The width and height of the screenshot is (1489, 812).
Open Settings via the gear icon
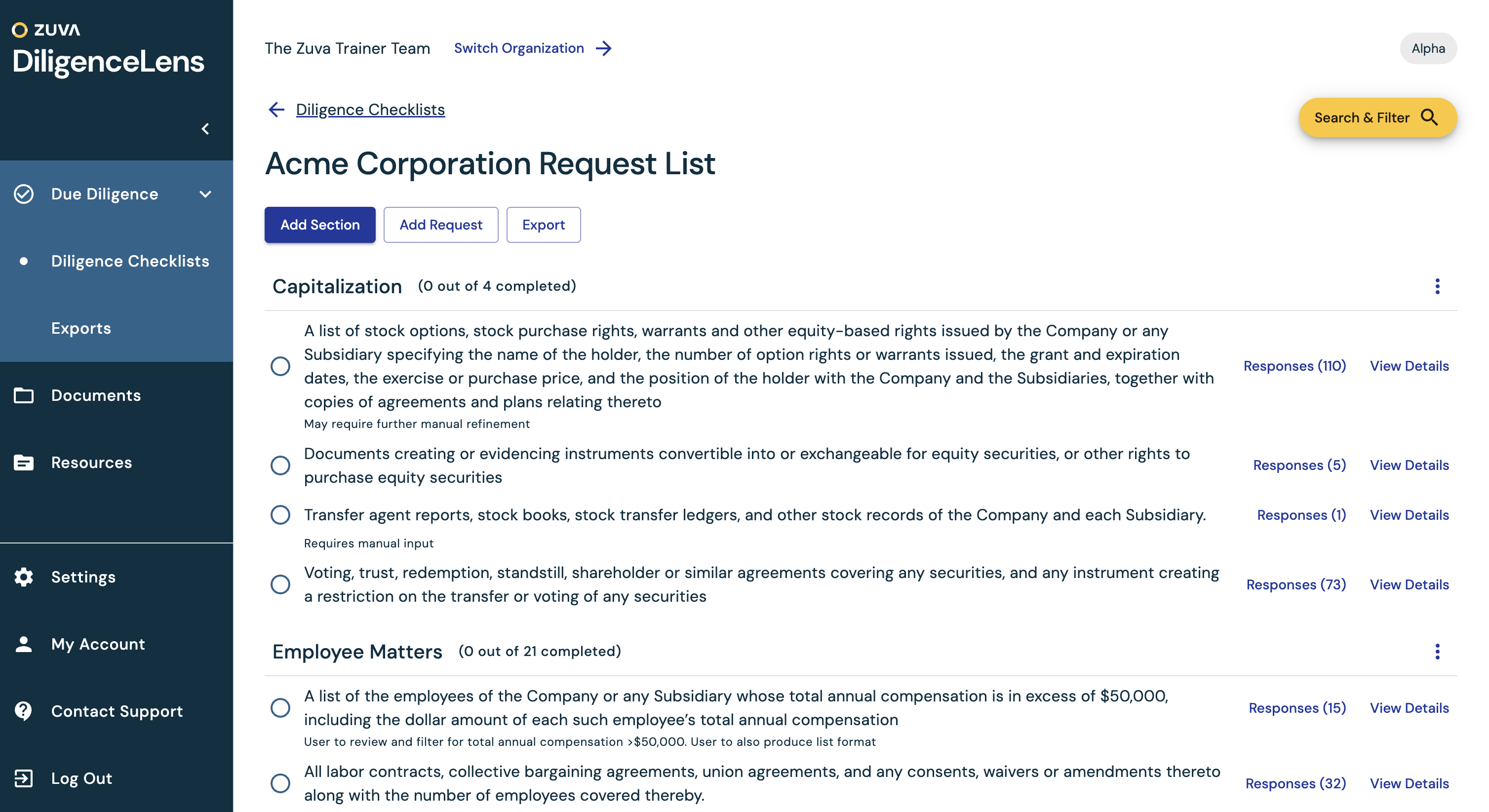pyautogui.click(x=24, y=577)
